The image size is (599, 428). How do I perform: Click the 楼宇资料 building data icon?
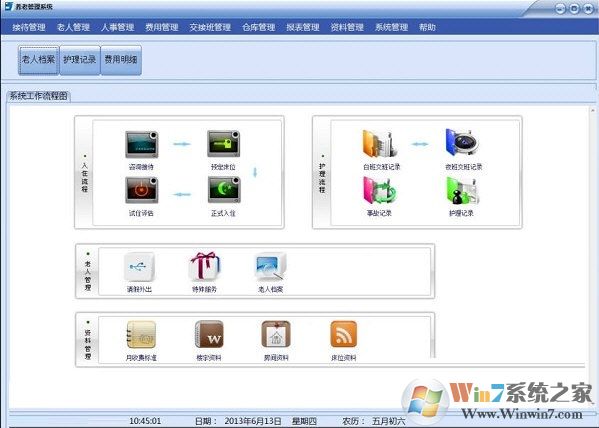tap(209, 334)
